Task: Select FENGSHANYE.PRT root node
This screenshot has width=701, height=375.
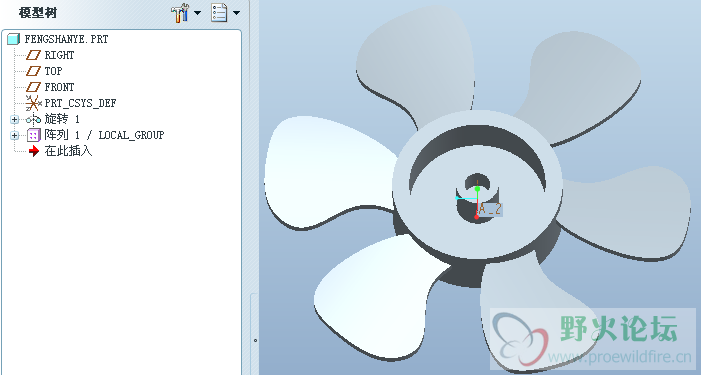Action: pyautogui.click(x=66, y=39)
